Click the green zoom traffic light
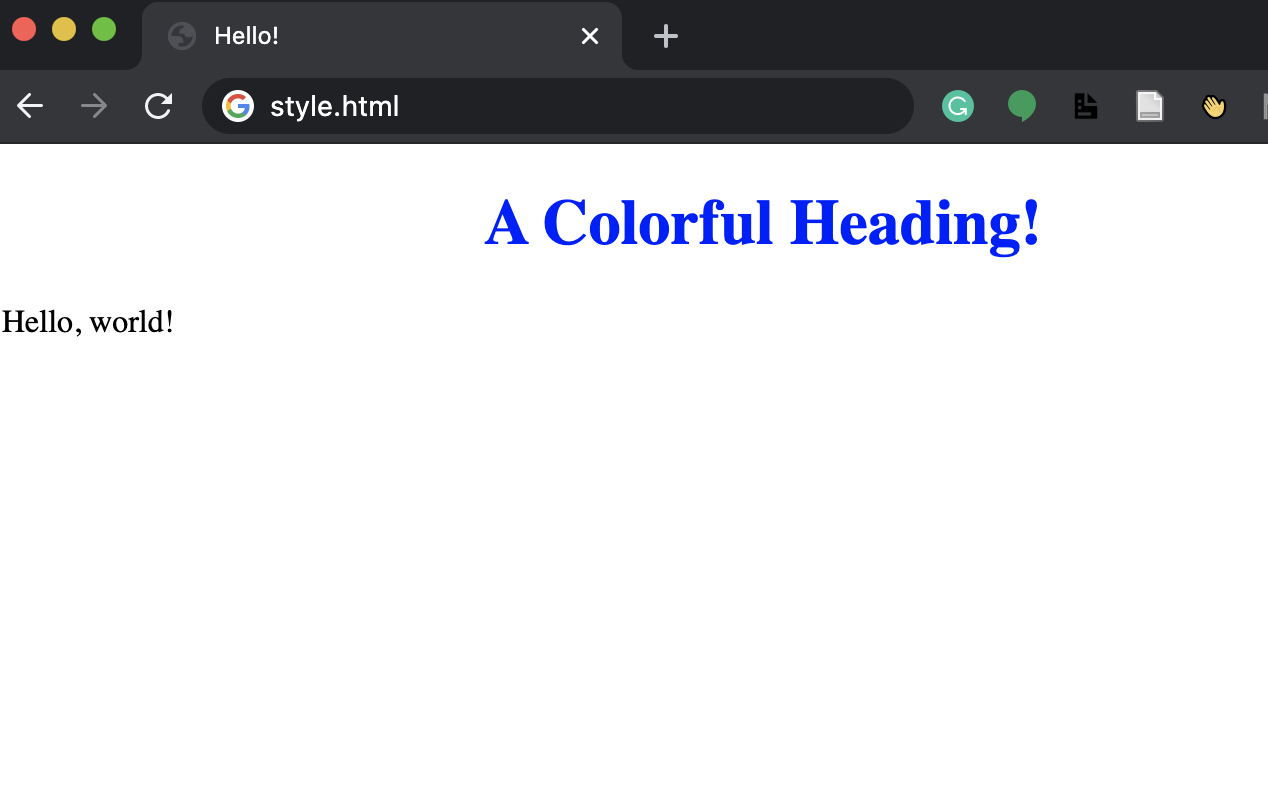This screenshot has width=1268, height=812. coord(103,29)
